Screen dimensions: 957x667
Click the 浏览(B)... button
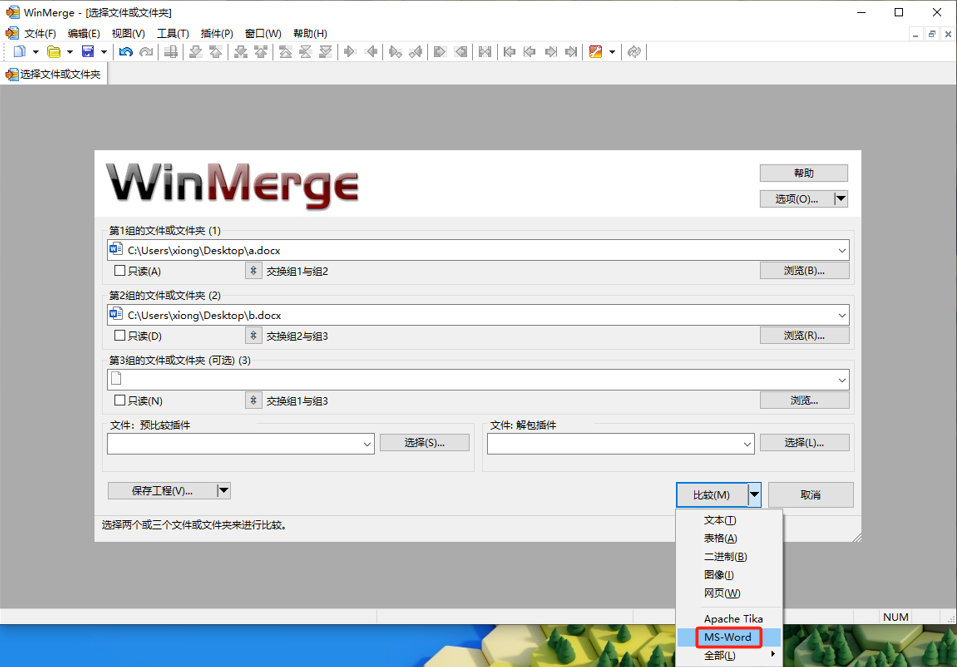[804, 270]
